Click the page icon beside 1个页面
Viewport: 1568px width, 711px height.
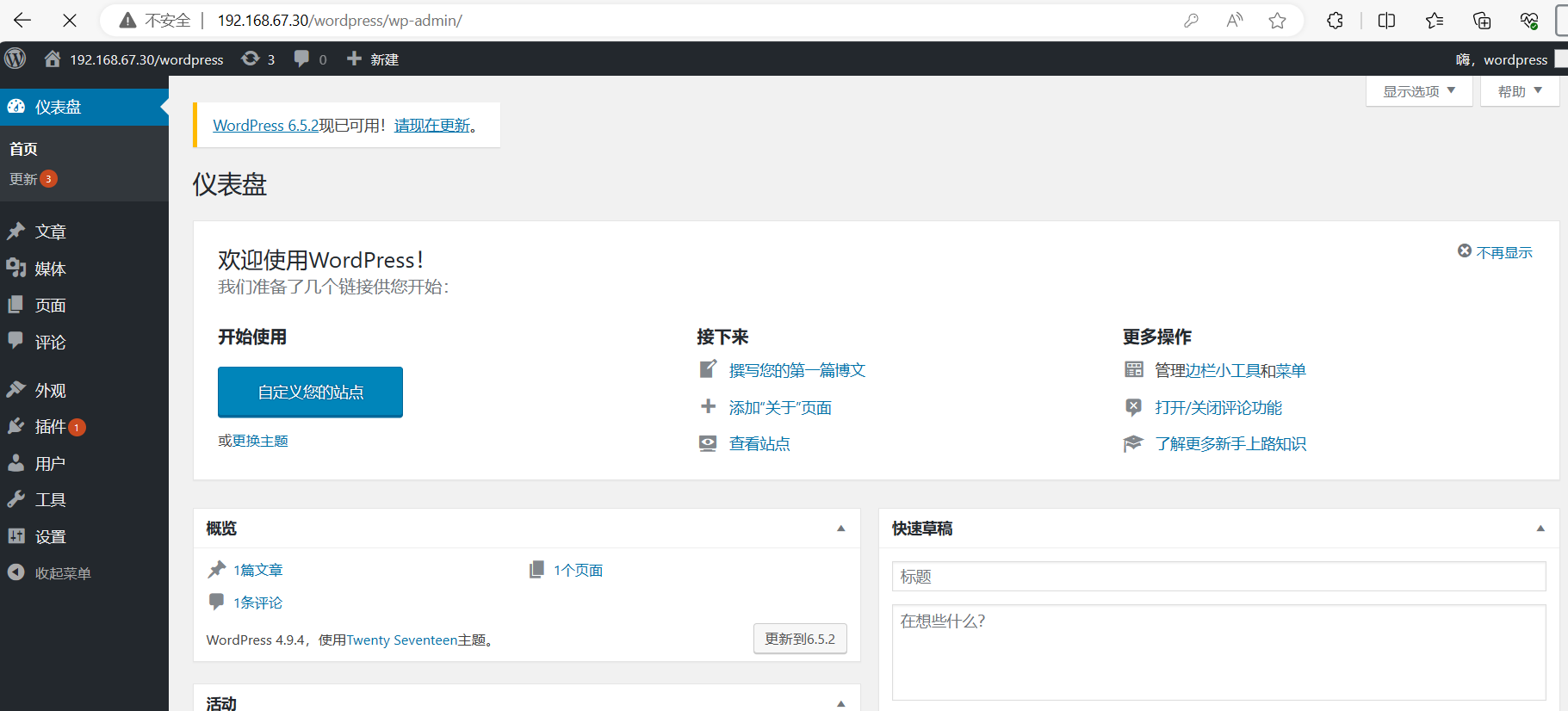pos(536,569)
